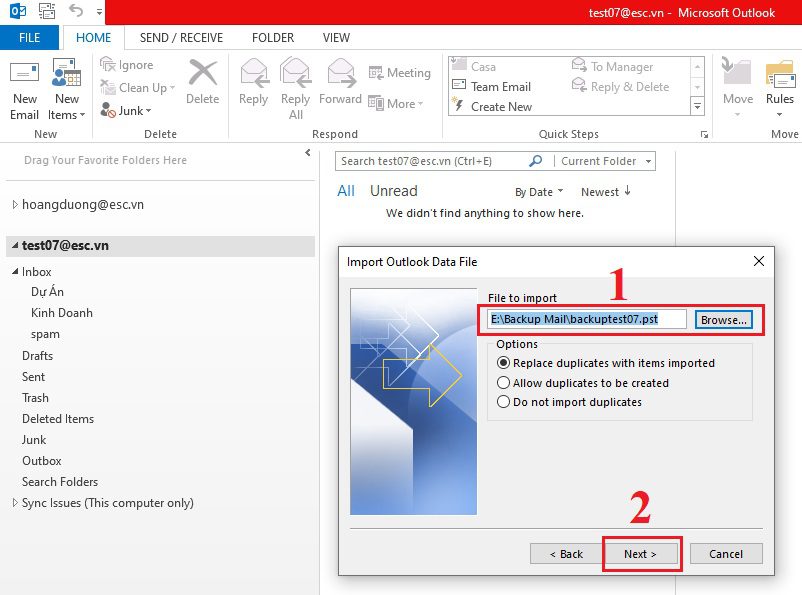Open the Clean Up menu
The width and height of the screenshot is (802, 595).
(138, 87)
